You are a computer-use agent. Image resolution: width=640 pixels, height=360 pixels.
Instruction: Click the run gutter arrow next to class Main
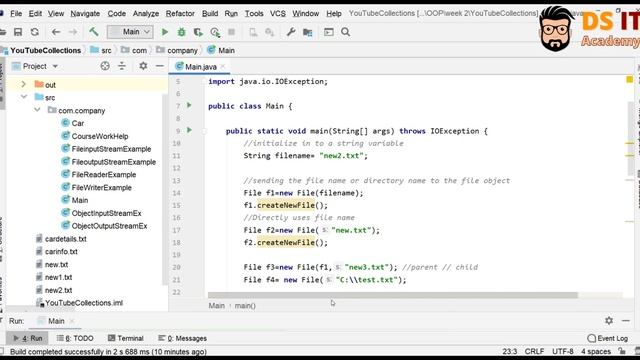[x=189, y=105]
